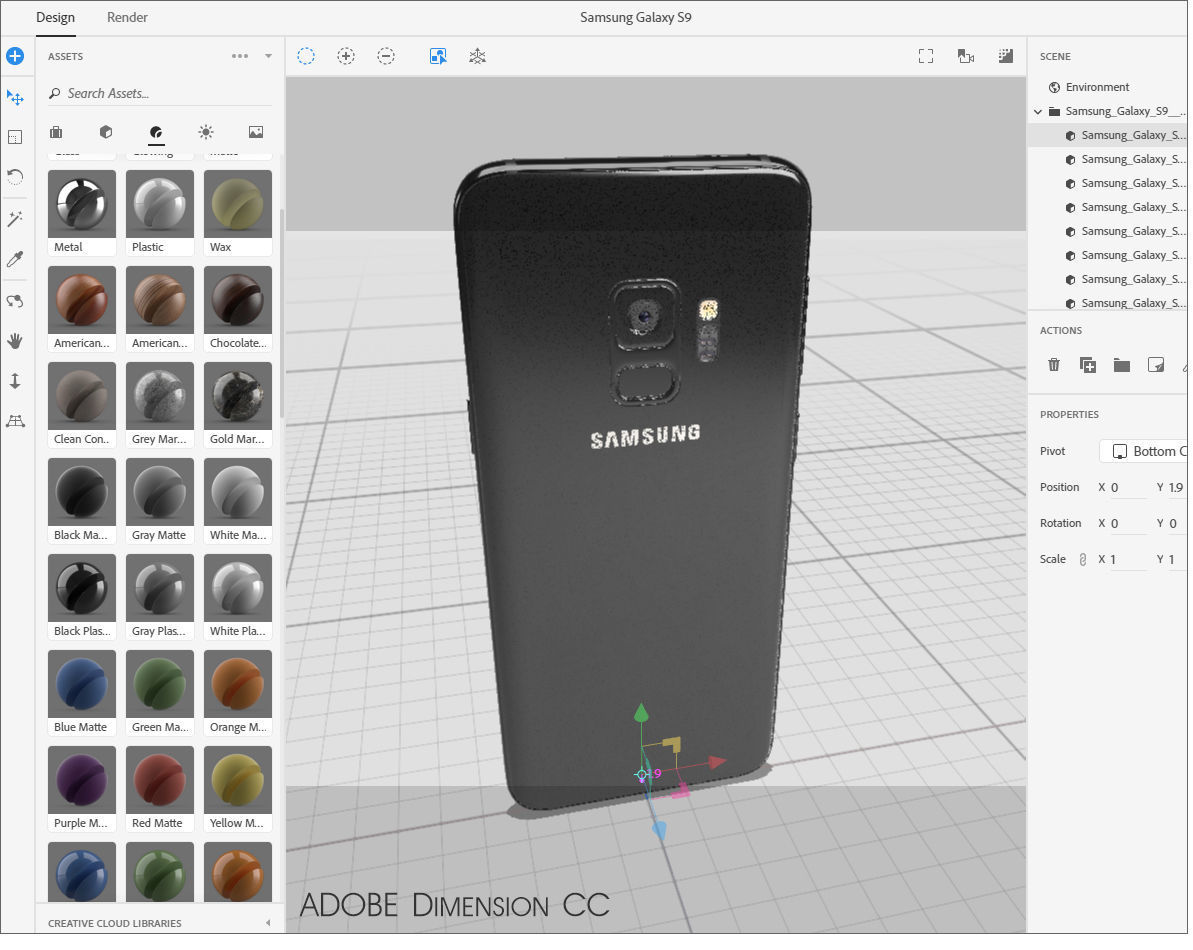Click the align and distribute icon
The width and height of the screenshot is (1193, 950).
pyautogui.click(x=477, y=56)
